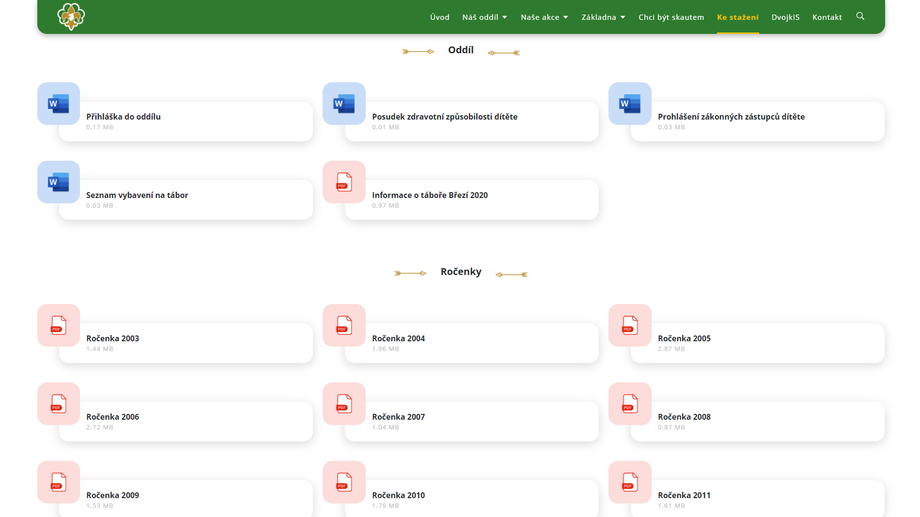Click the scout logo in header

click(71, 16)
